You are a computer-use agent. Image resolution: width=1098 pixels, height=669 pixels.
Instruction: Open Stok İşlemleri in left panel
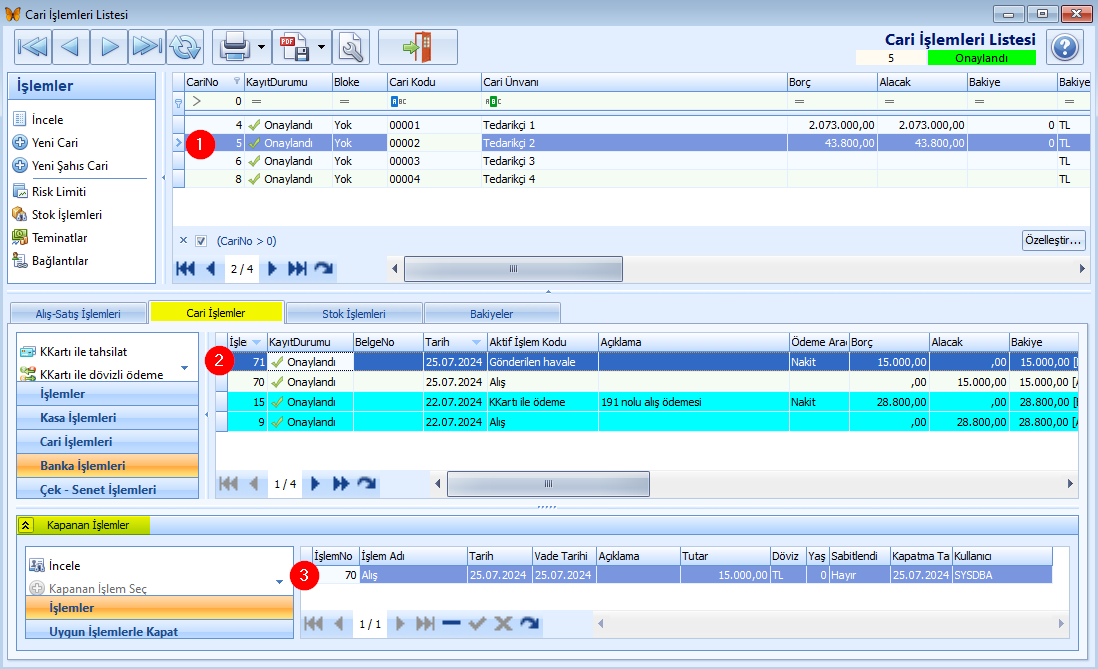[x=67, y=215]
